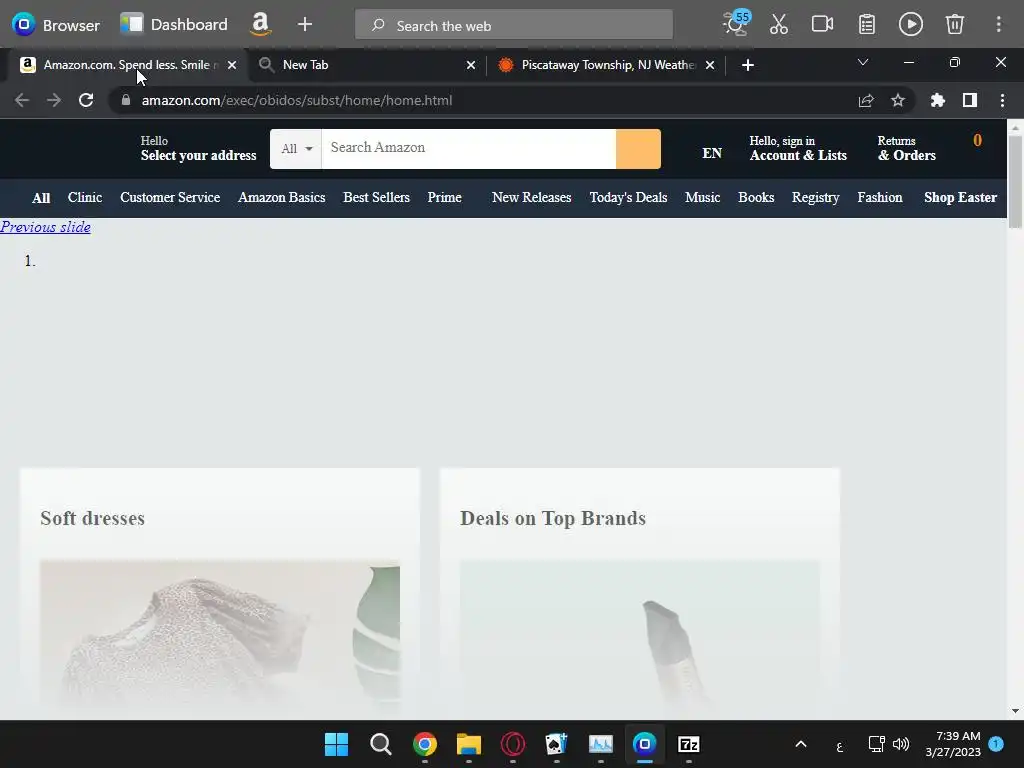This screenshot has width=1024, height=768.
Task: View site info via the lock icon
Action: click(x=126, y=100)
